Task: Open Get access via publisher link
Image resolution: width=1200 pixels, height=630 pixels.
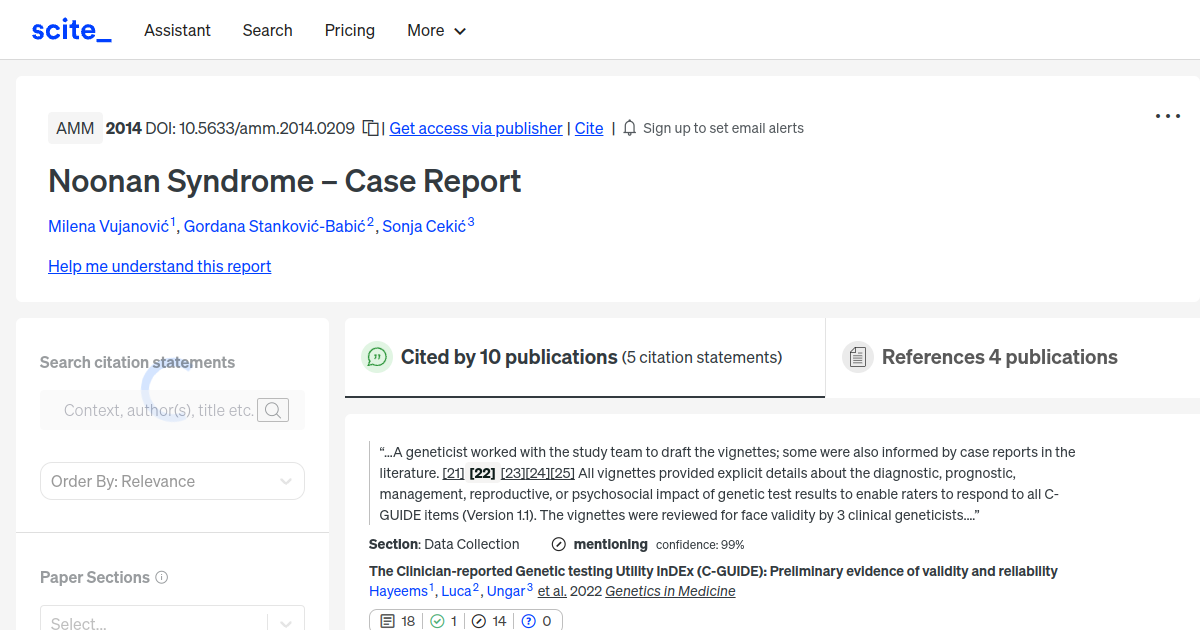Action: (475, 128)
